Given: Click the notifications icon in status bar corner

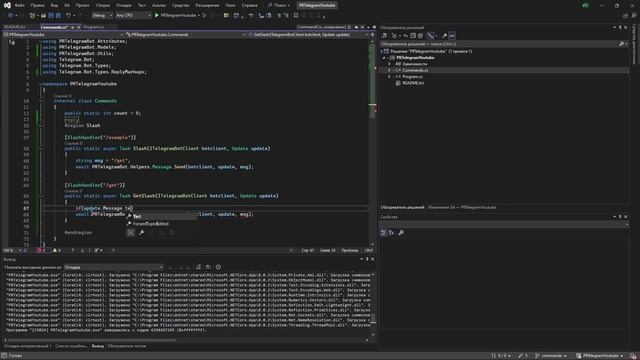Looking at the screenshot, I should point(633,356).
